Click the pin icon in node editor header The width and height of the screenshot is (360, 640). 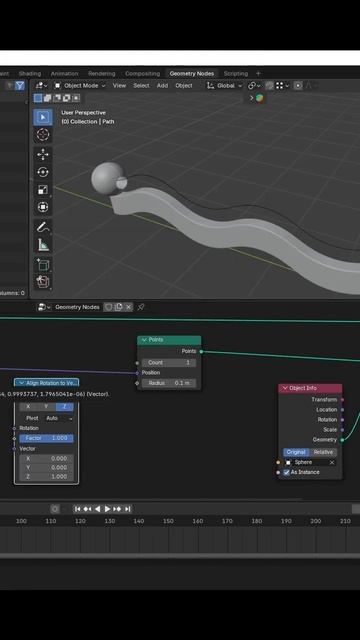tap(141, 307)
